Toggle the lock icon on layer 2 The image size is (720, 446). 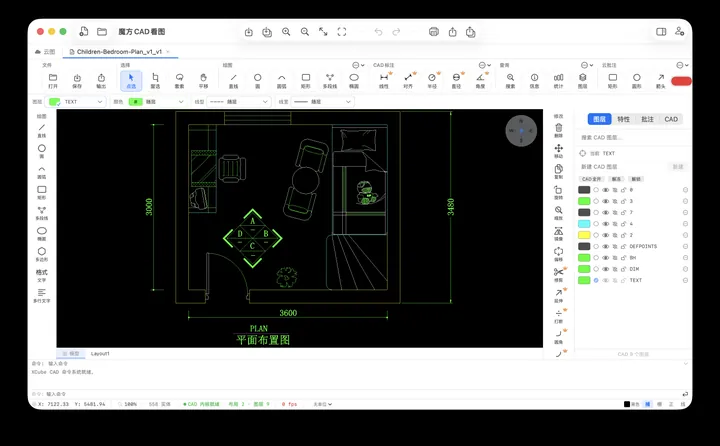click(624, 235)
